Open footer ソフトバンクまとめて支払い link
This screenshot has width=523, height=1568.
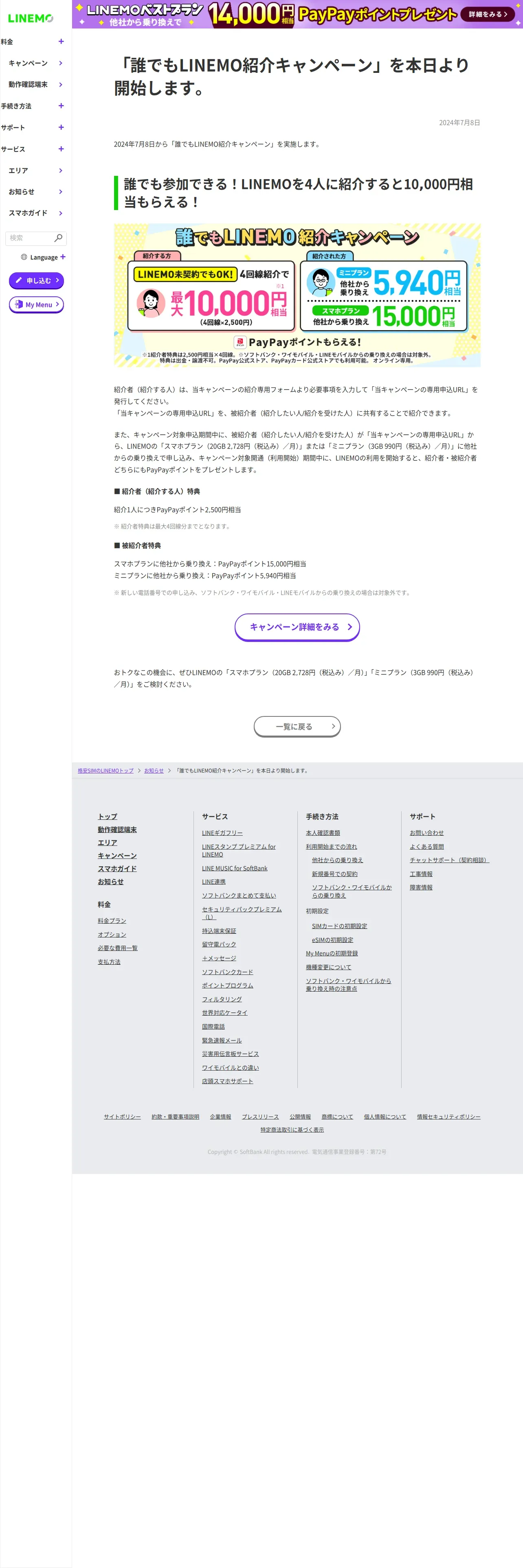pyautogui.click(x=239, y=896)
